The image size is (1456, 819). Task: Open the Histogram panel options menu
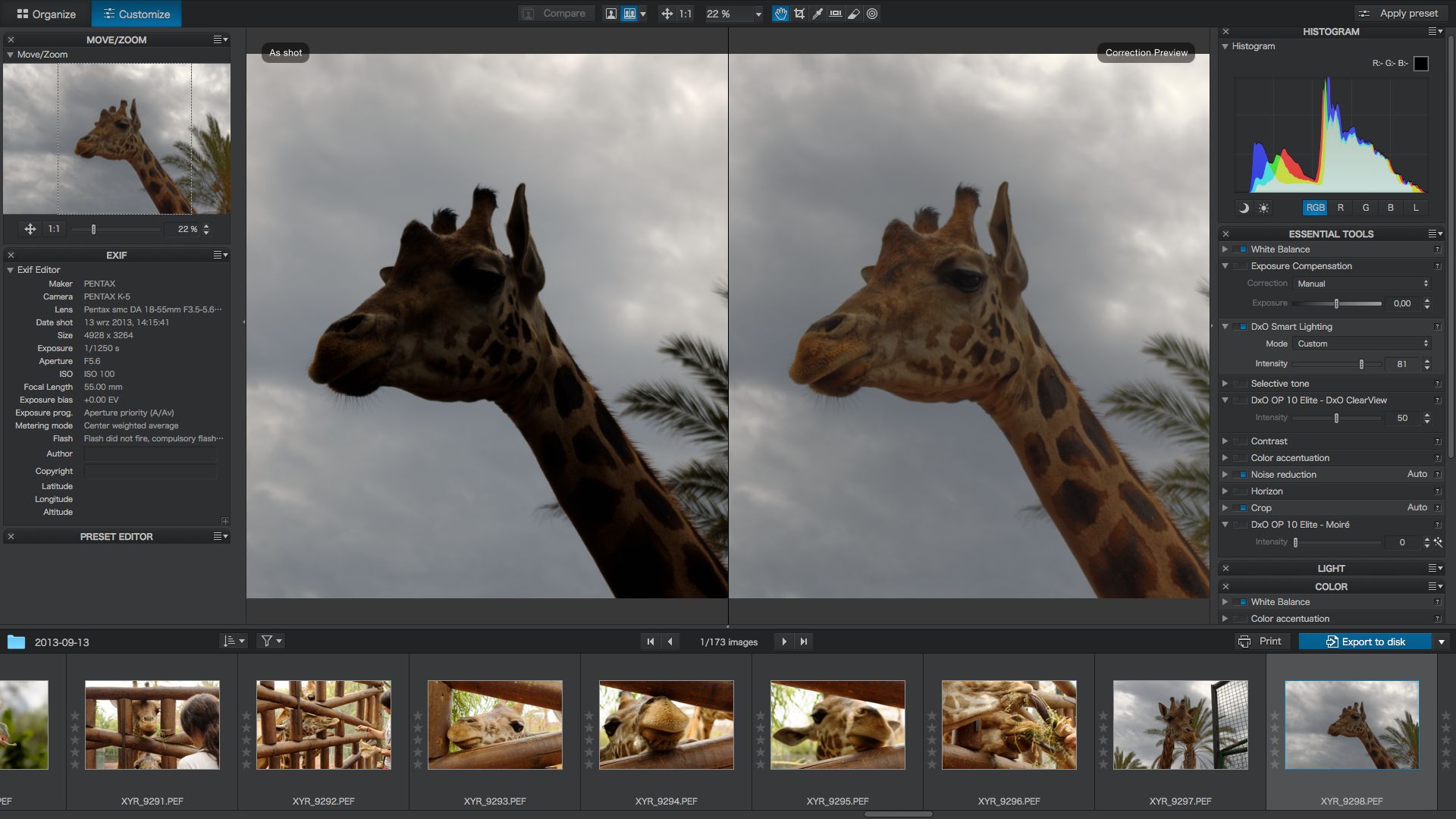click(x=1435, y=31)
